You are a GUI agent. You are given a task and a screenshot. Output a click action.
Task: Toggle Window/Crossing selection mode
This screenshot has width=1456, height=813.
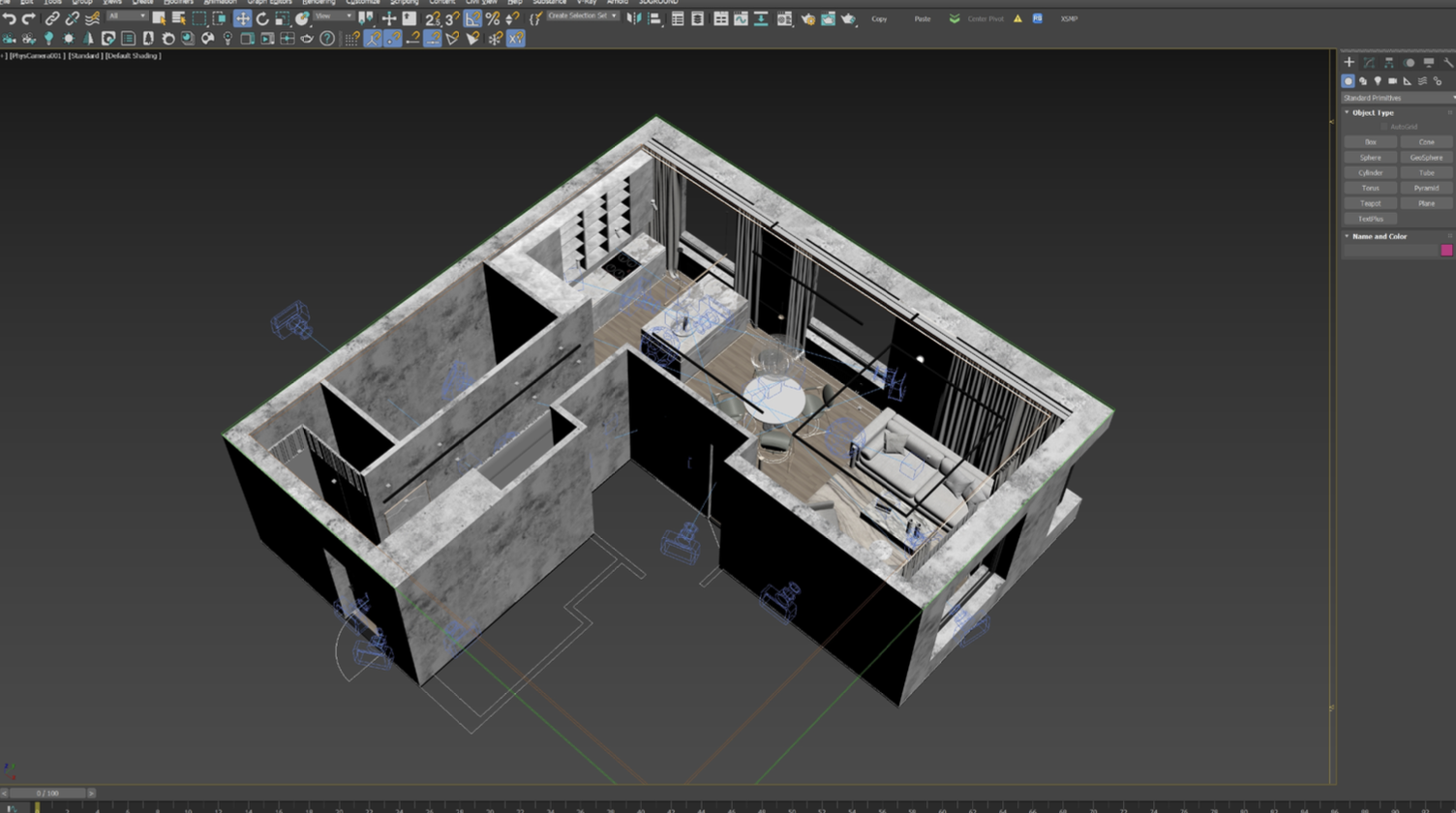(220, 18)
